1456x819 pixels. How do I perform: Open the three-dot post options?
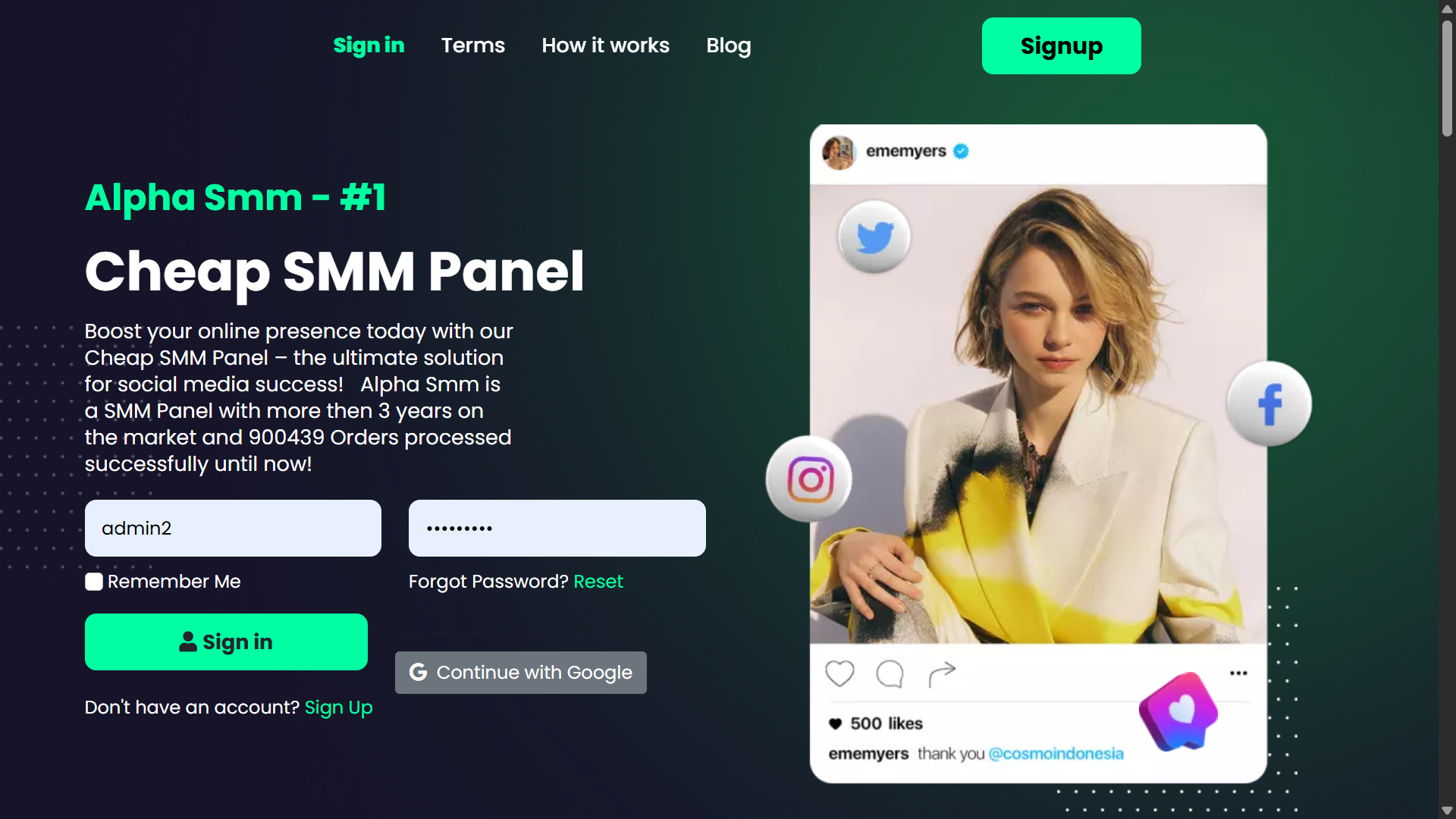pyautogui.click(x=1238, y=673)
